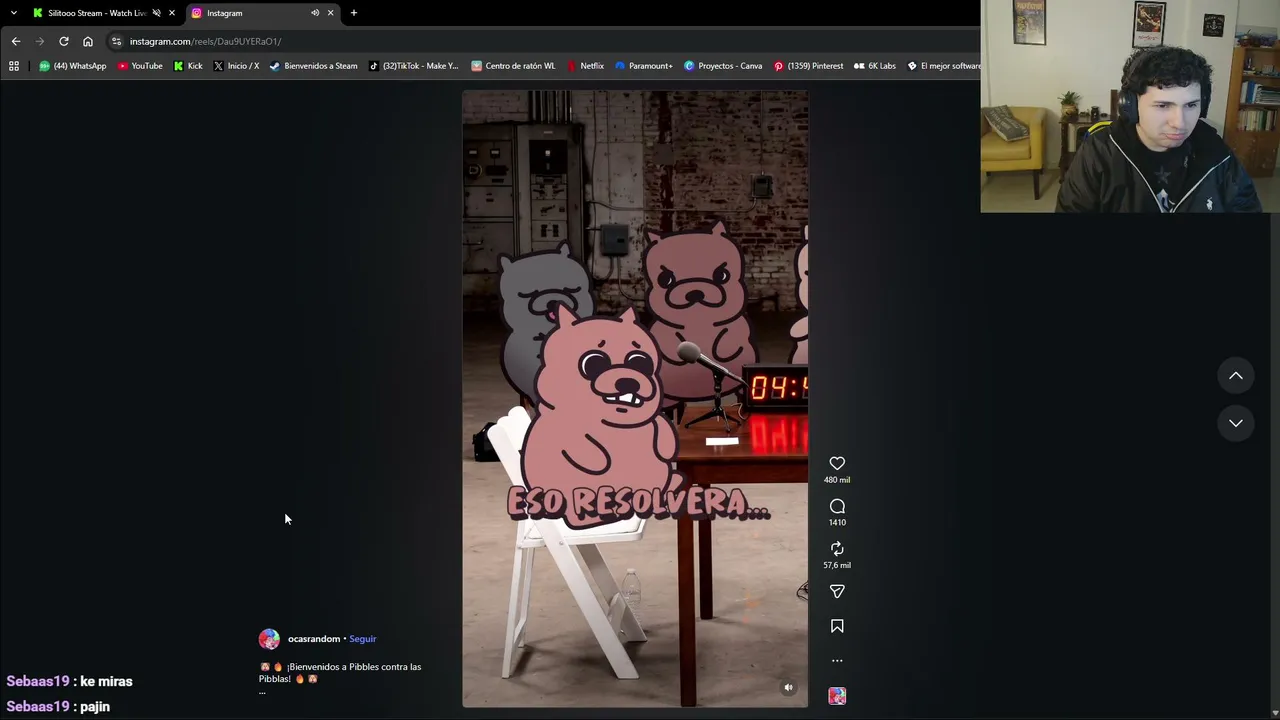Screen dimensions: 1280x720
Task: Repost the reel with the repost arrows icon
Action: point(837,549)
